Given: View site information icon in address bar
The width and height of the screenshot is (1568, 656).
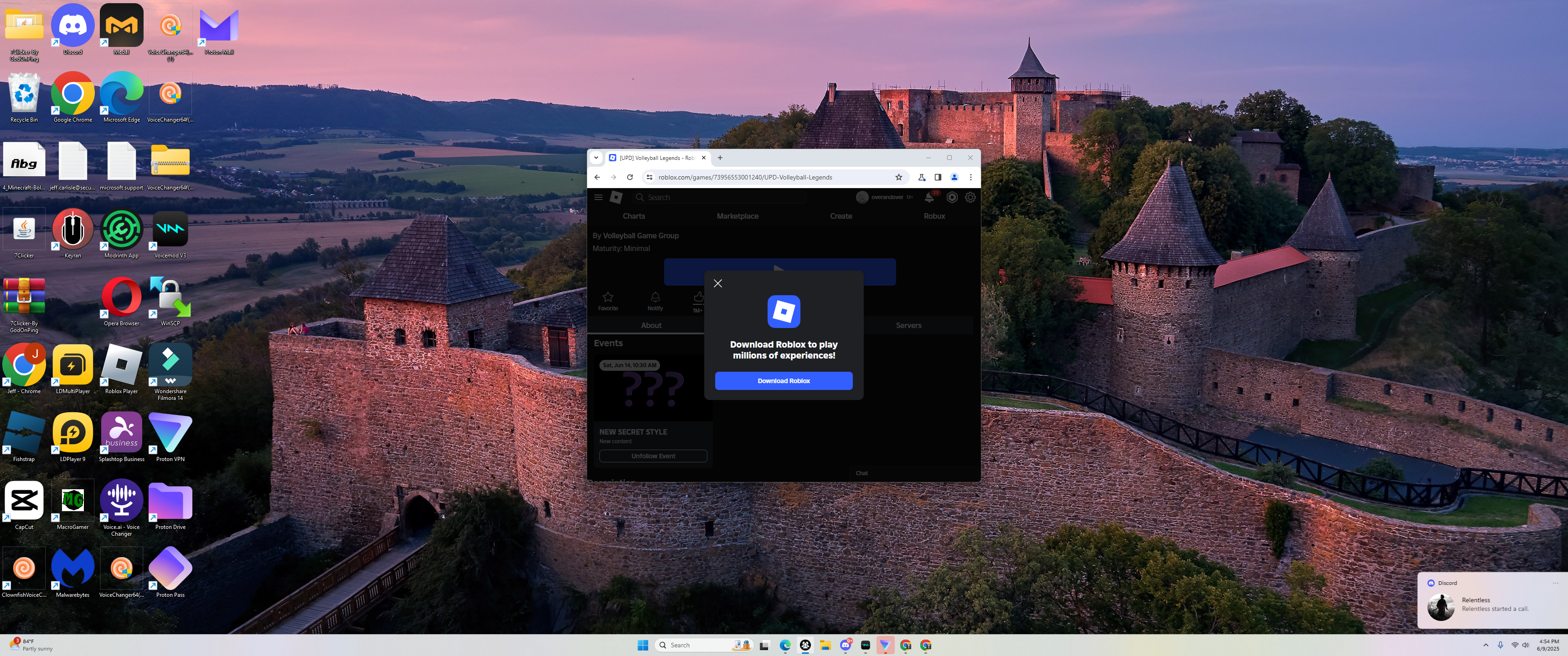Looking at the screenshot, I should click(650, 178).
